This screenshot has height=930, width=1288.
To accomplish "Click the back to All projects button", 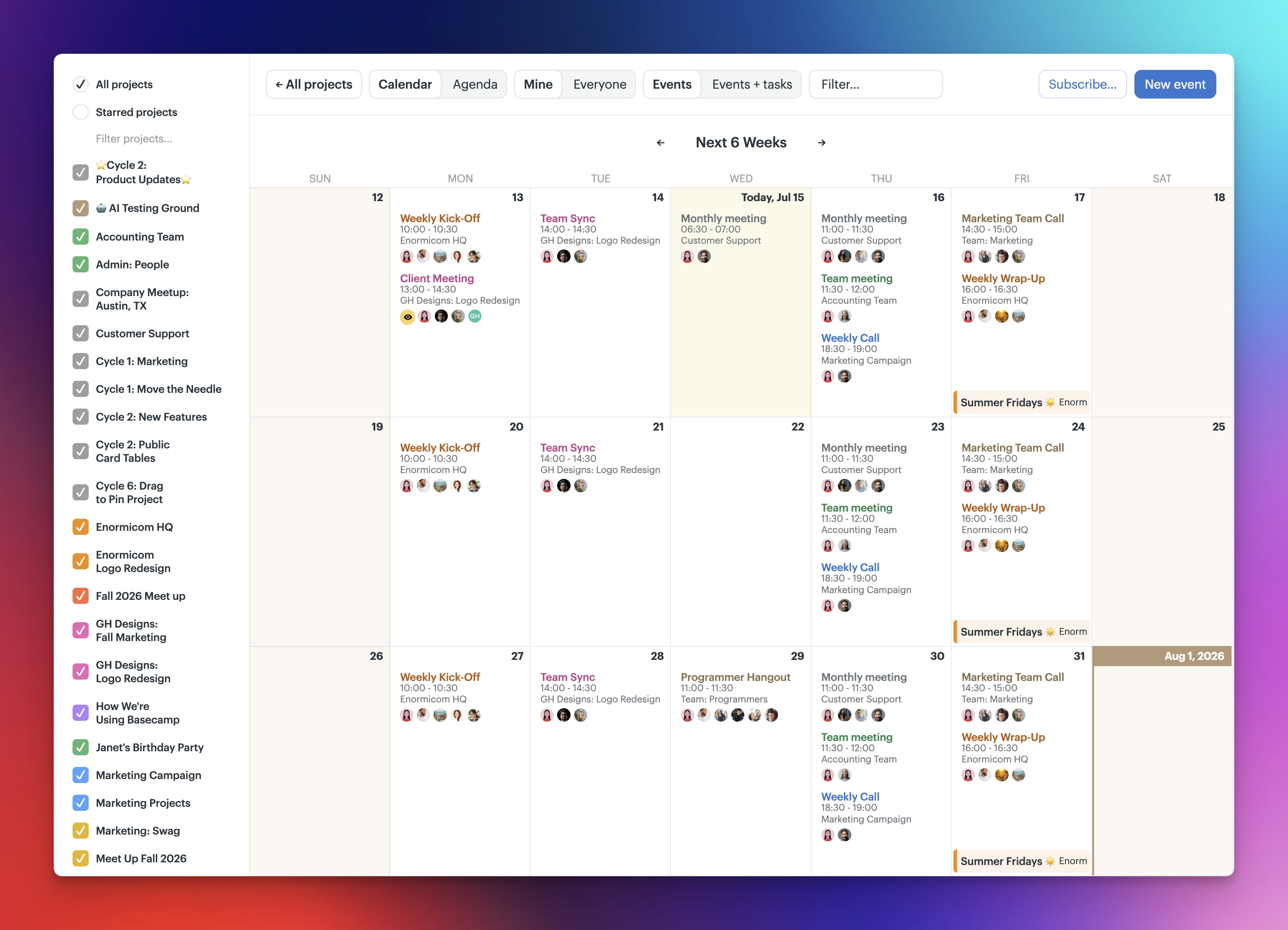I will [x=314, y=84].
